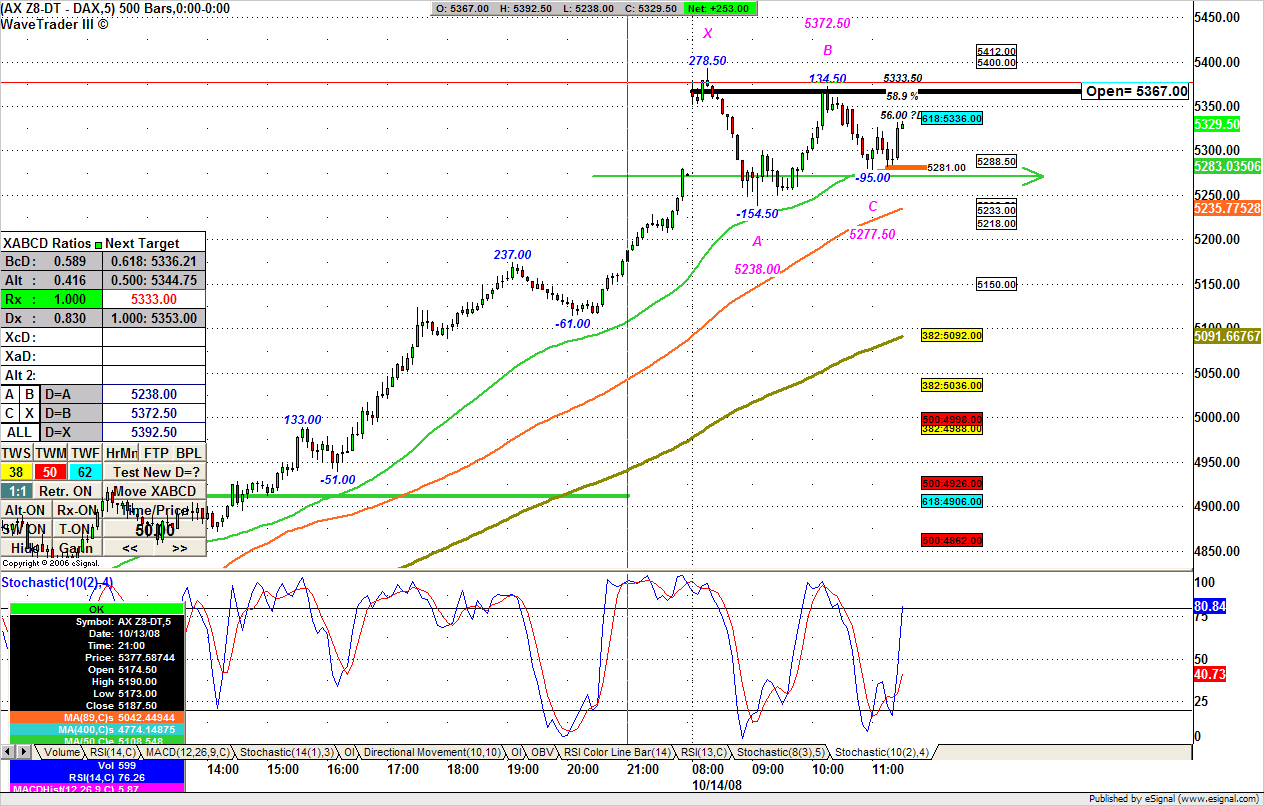
Task: Select point B in XABCD grid
Action: pyautogui.click(x=32, y=394)
